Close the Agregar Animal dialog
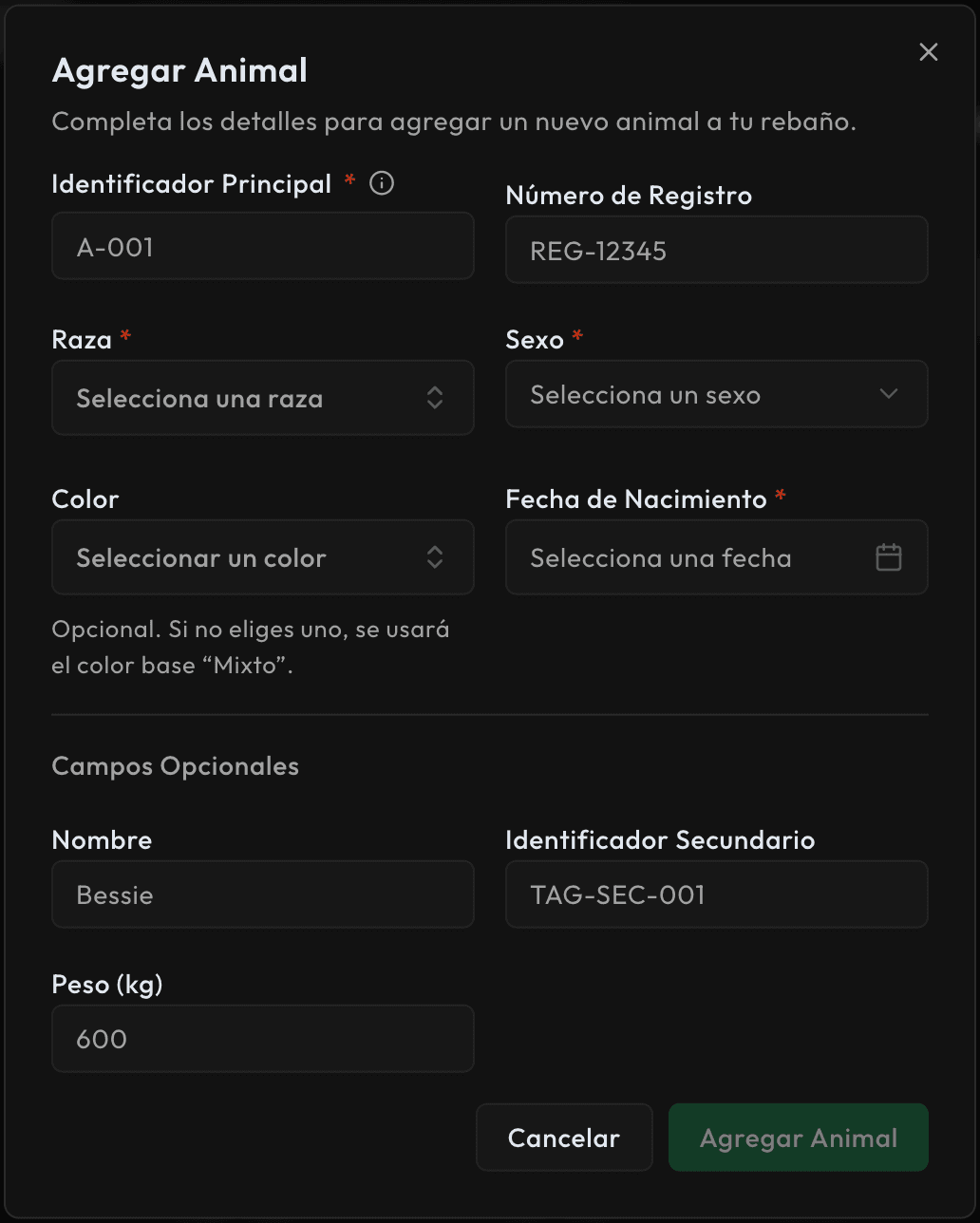Image resolution: width=980 pixels, height=1223 pixels. coord(929,52)
